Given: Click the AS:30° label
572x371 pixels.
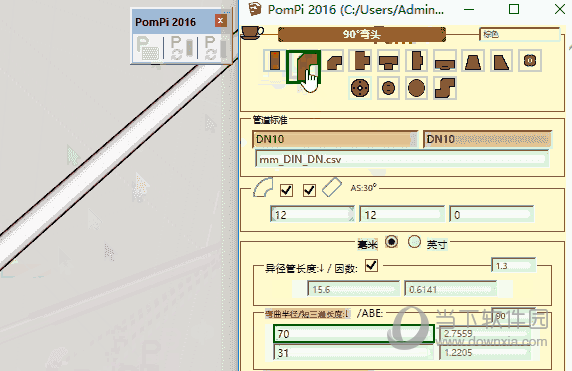Looking at the screenshot, I should click(x=363, y=188).
